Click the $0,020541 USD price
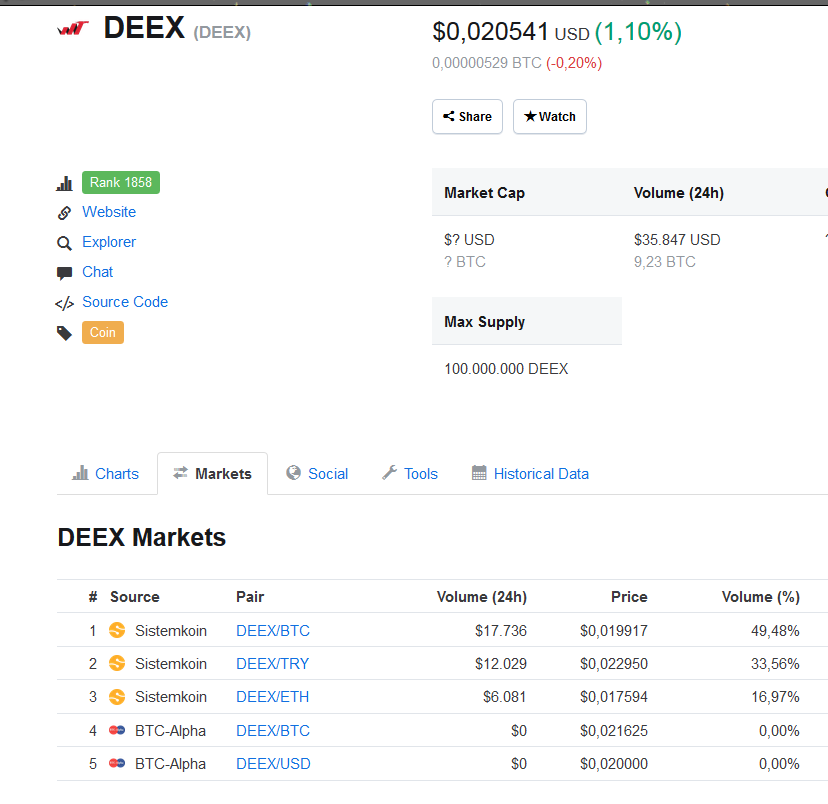The width and height of the screenshot is (828, 804). tap(511, 32)
